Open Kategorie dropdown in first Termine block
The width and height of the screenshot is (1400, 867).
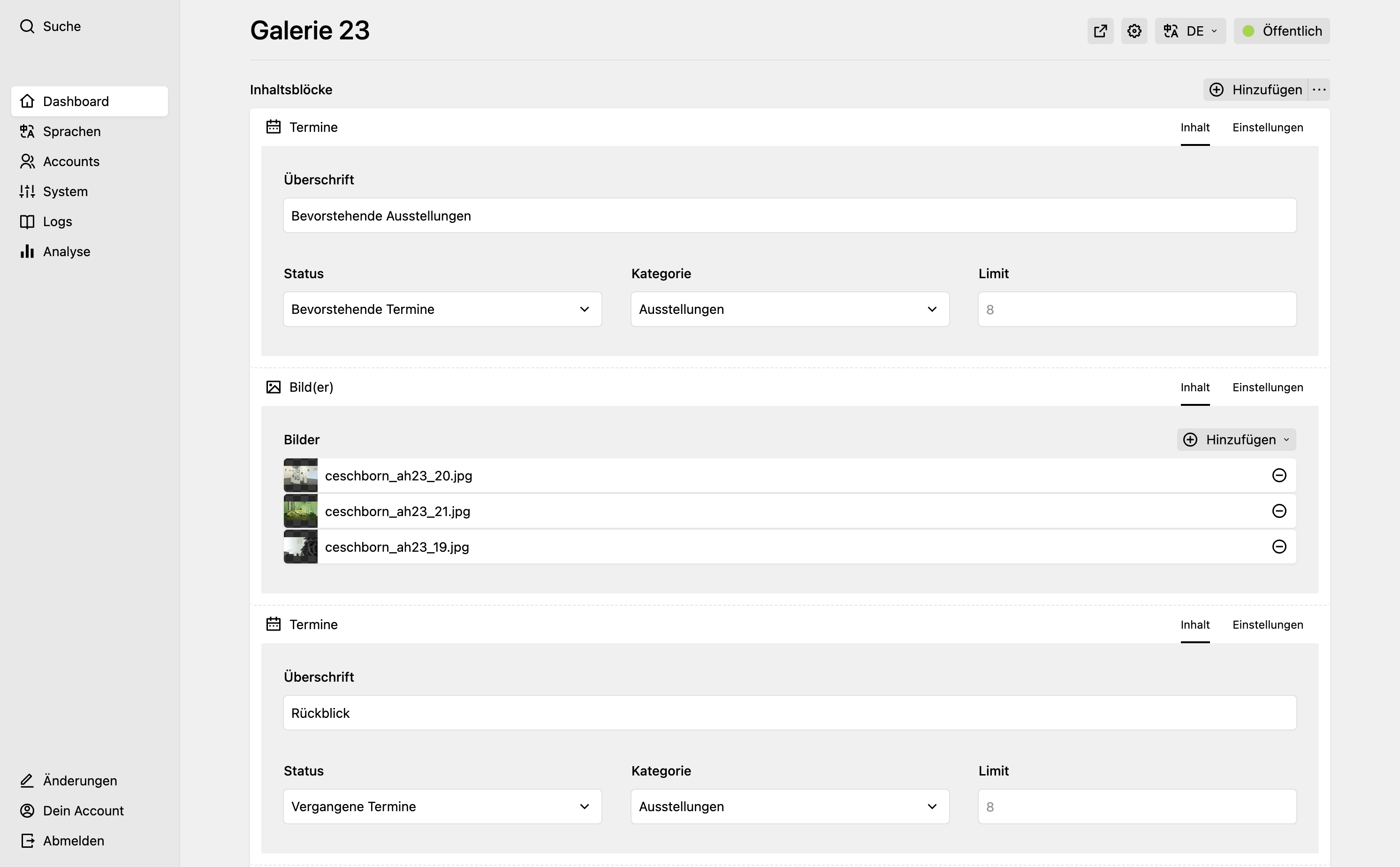click(x=790, y=310)
